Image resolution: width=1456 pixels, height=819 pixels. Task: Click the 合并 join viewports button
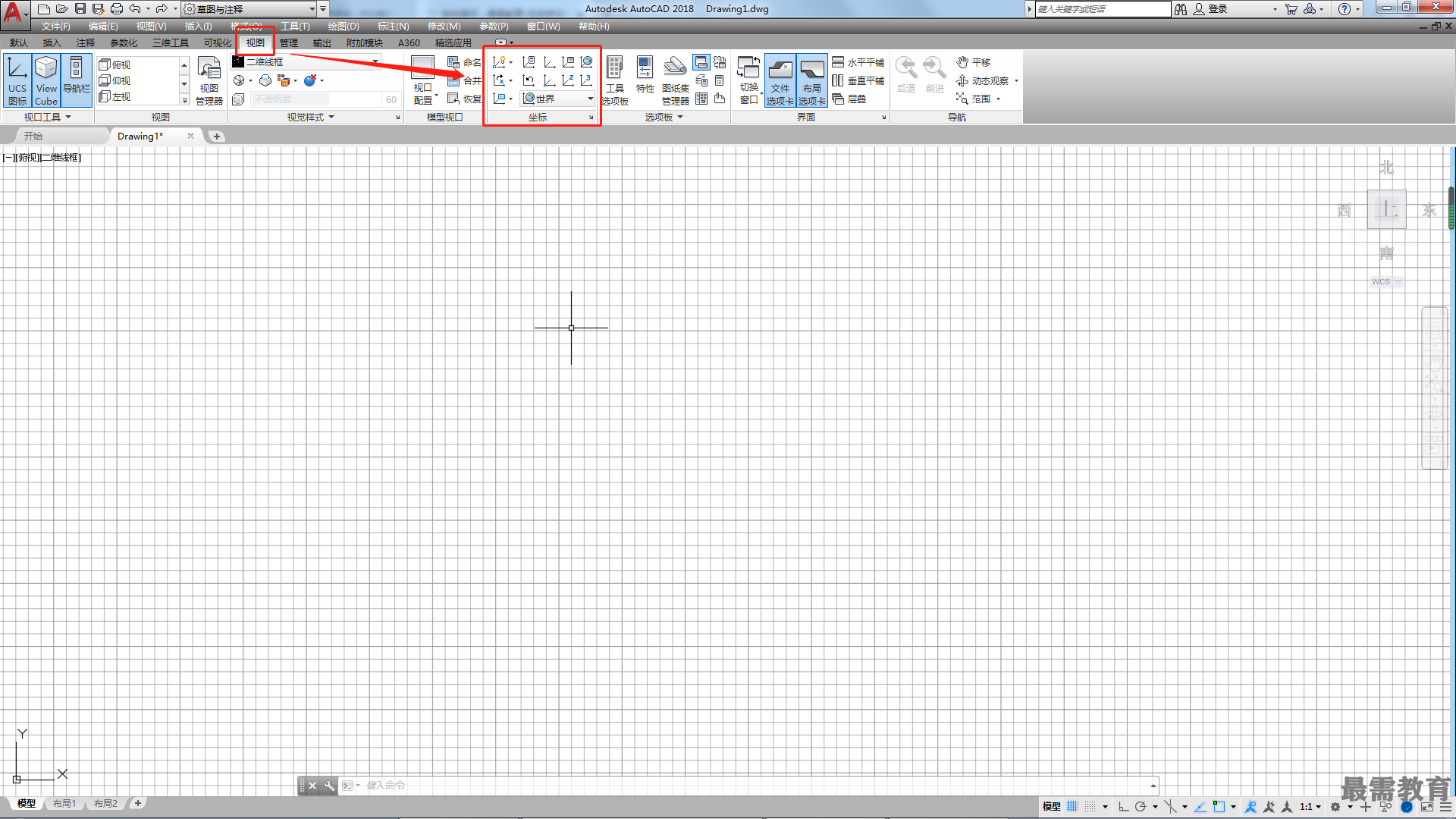click(464, 80)
